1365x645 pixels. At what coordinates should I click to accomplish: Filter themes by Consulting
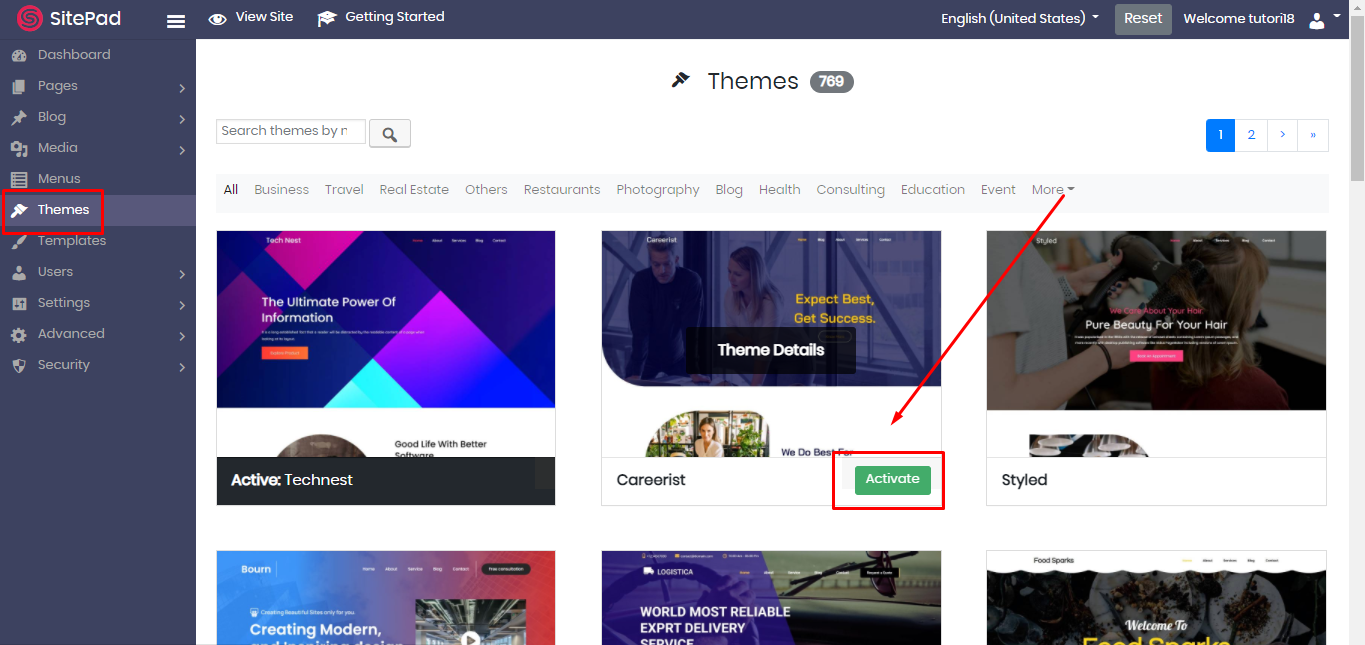[851, 189]
